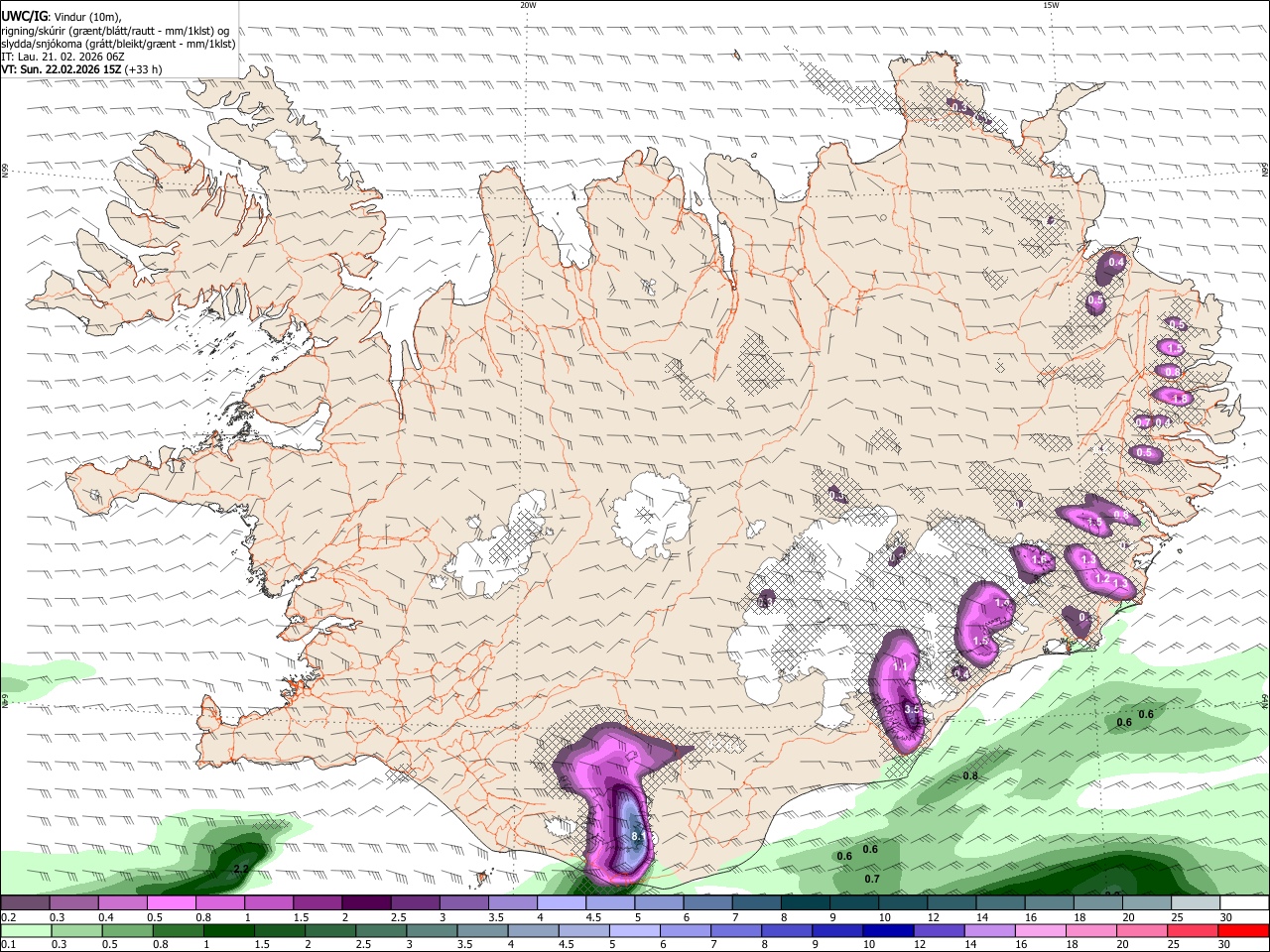Select the 4 lavender swatch in the upper scale
Image resolution: width=1270 pixels, height=952 pixels.
(562, 902)
